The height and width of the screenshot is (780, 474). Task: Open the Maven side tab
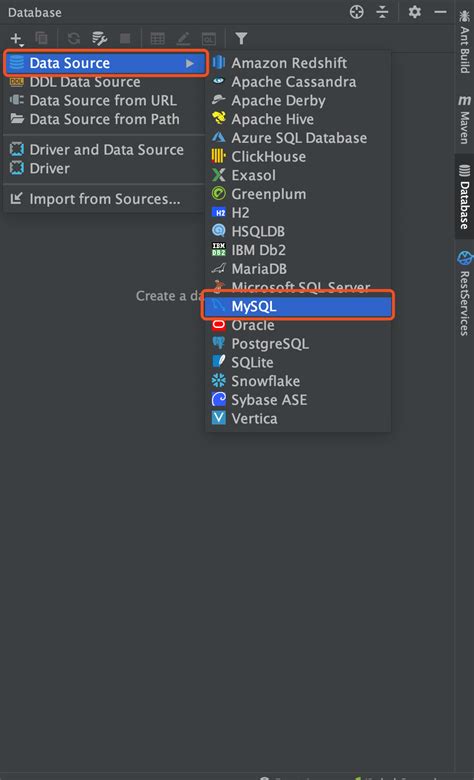coord(464,119)
